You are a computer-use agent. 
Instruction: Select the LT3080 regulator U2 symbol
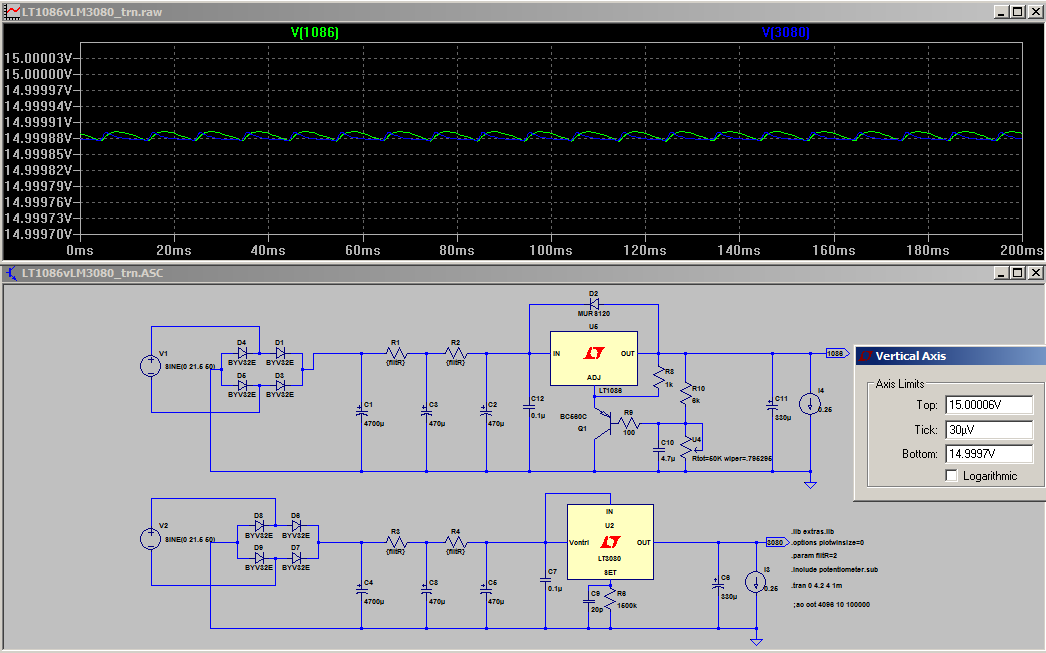coord(610,542)
